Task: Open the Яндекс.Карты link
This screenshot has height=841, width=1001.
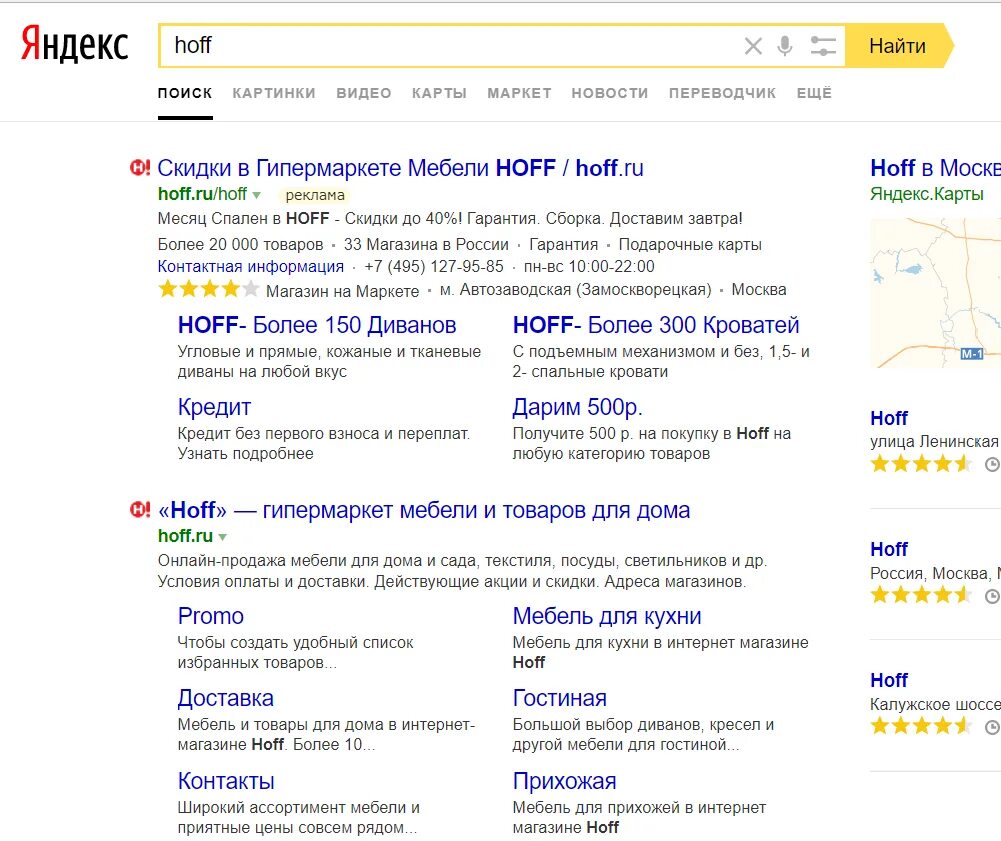Action: 927,193
